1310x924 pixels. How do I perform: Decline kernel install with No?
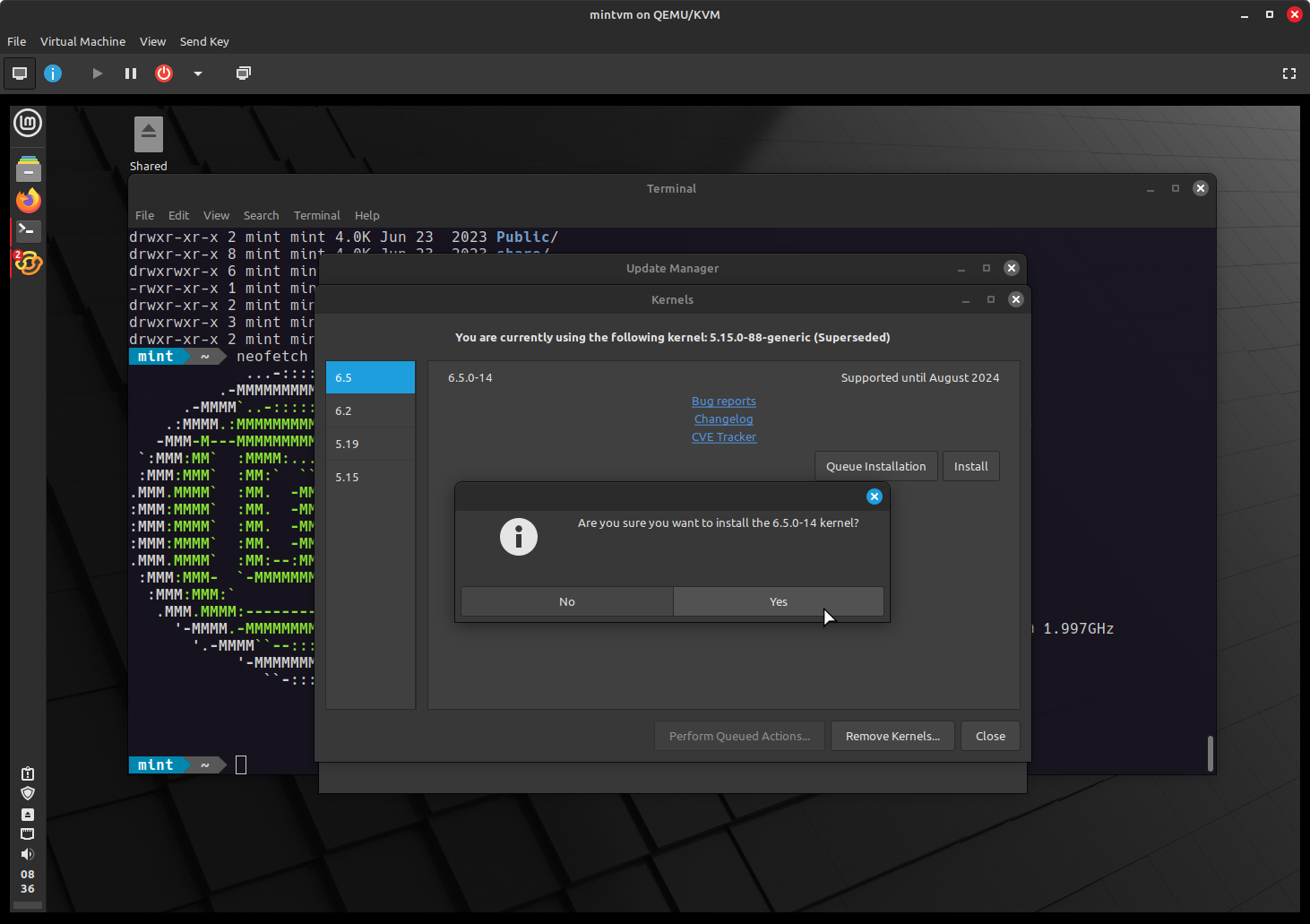click(x=566, y=601)
